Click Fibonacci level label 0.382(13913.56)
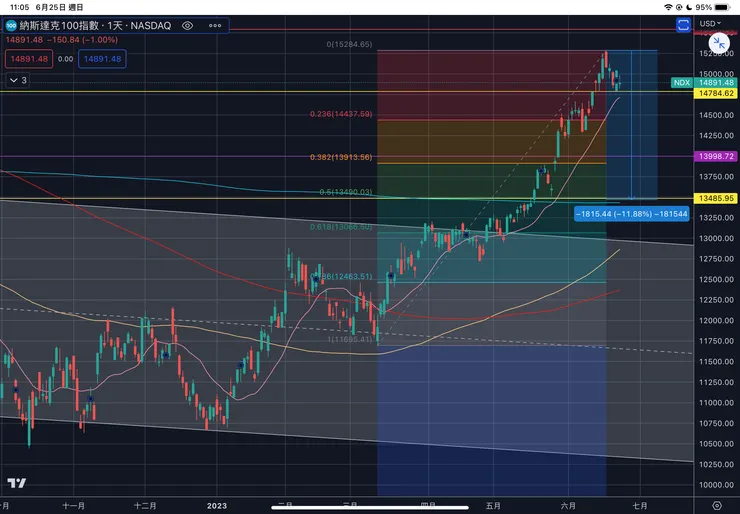740x514 pixels. (x=341, y=157)
